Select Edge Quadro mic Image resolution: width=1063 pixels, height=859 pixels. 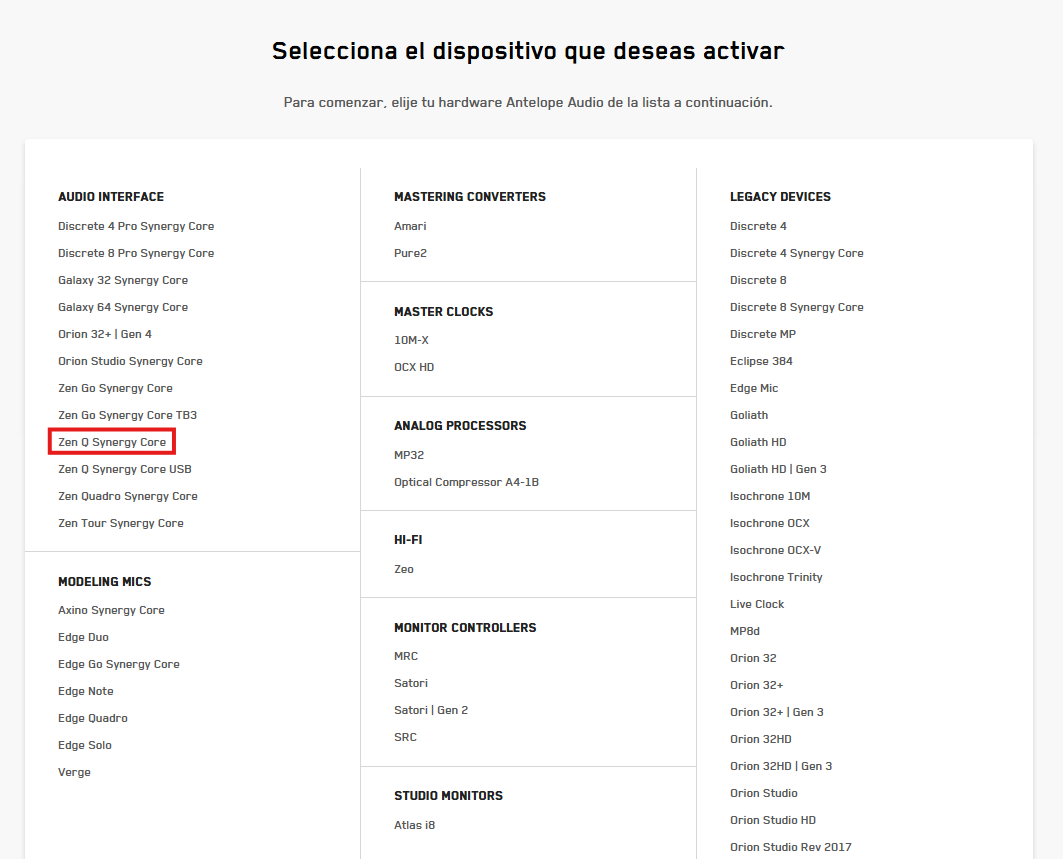(93, 718)
